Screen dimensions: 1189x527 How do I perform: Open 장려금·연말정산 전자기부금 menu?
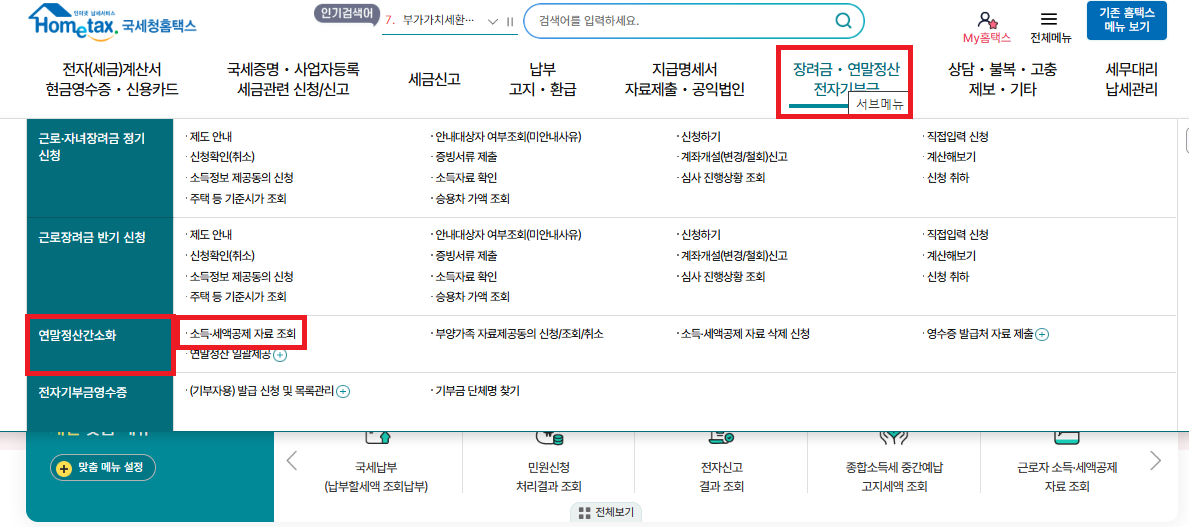pyautogui.click(x=845, y=80)
